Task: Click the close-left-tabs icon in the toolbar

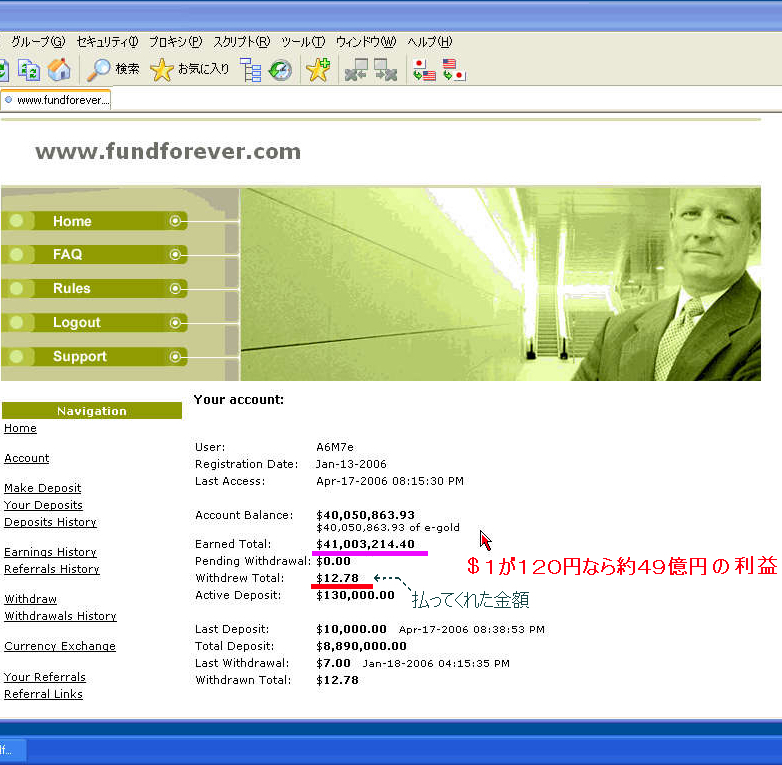Action: click(x=357, y=70)
